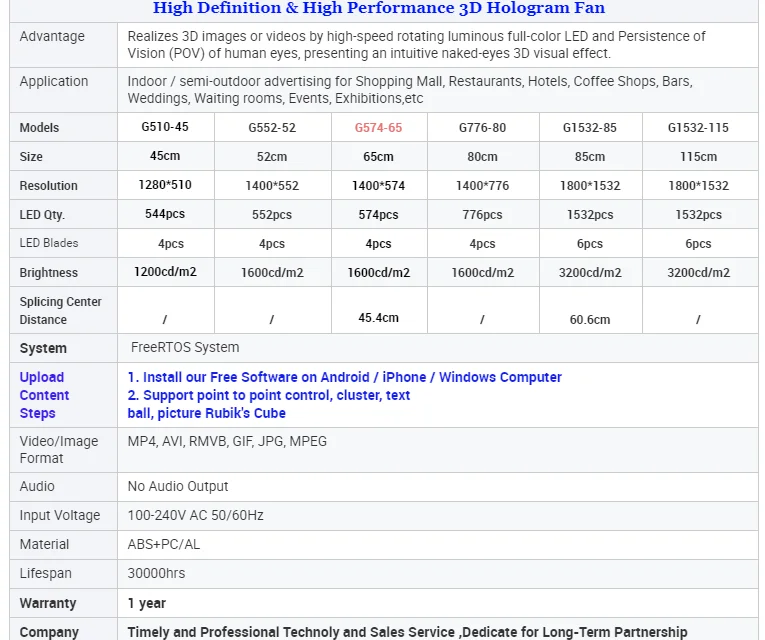The image size is (765, 640).
Task: Click the 574pcs LED quantity
Action: (x=378, y=215)
